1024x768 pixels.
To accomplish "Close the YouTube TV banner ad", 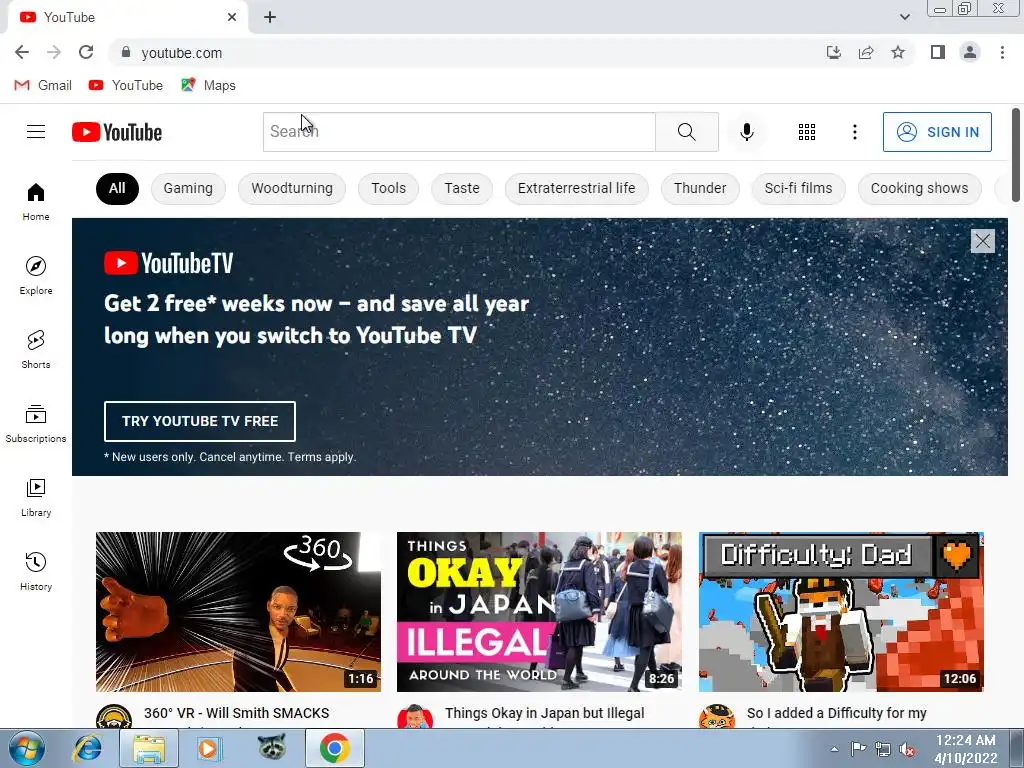I will (x=982, y=241).
